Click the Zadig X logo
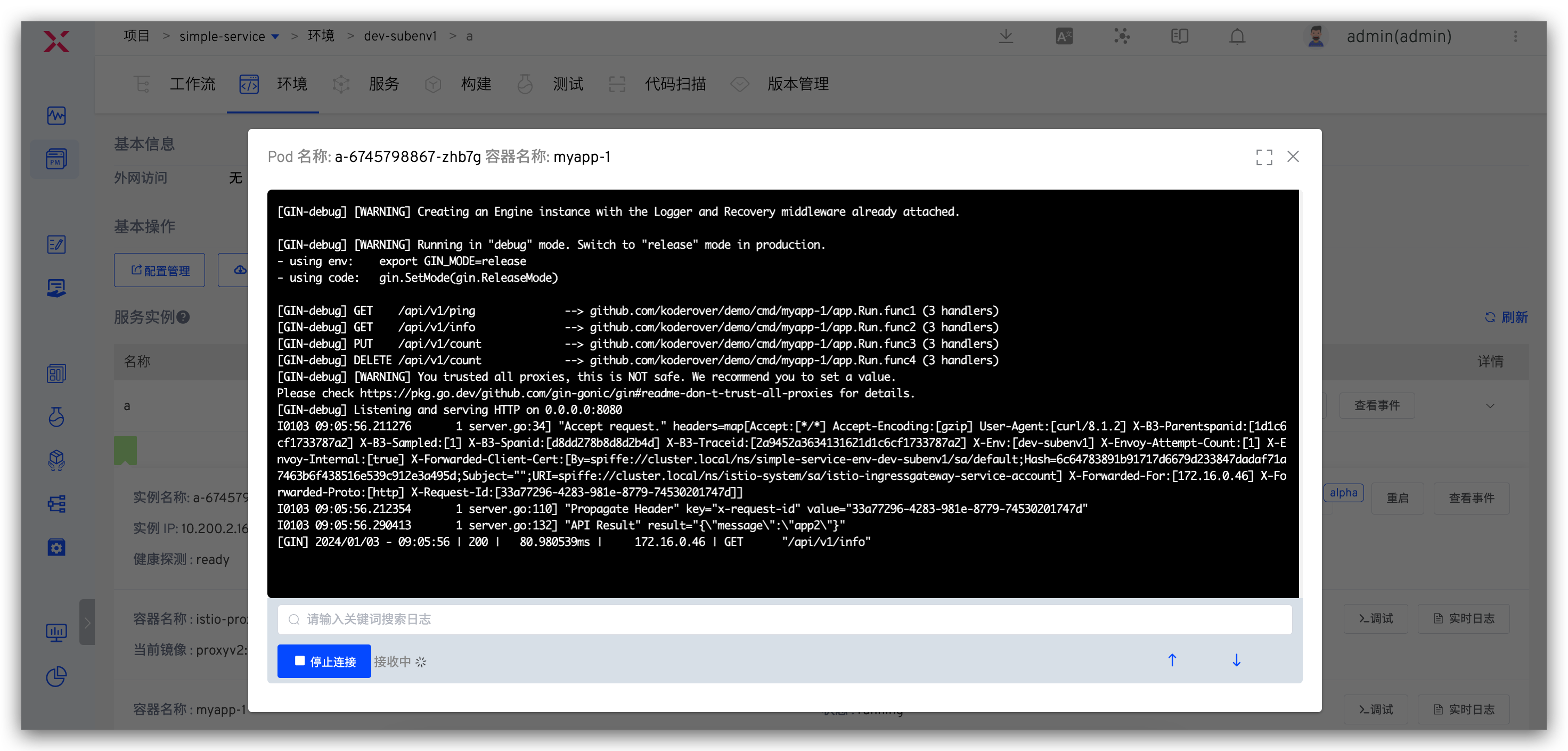 pos(56,42)
